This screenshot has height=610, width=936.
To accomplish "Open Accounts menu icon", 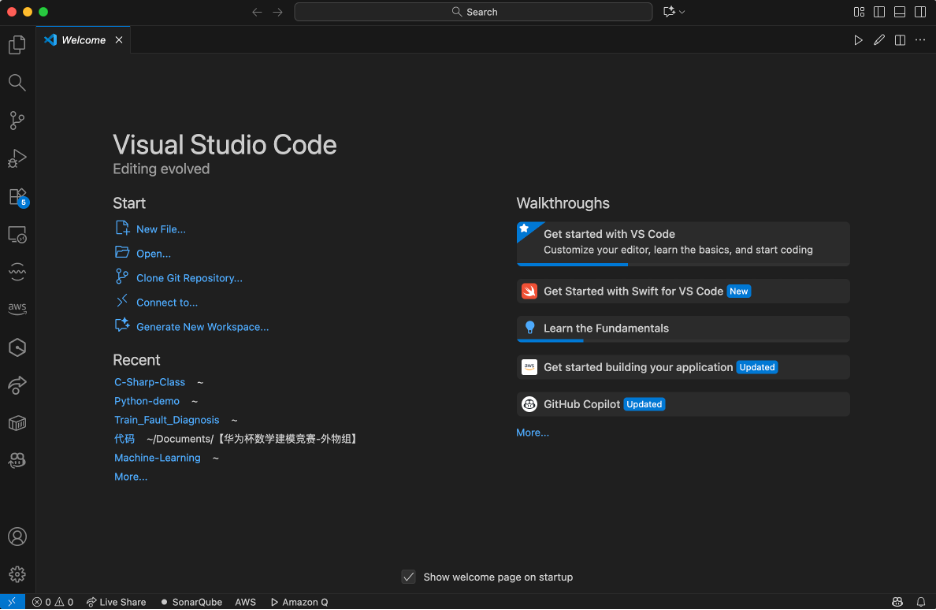I will [x=17, y=537].
